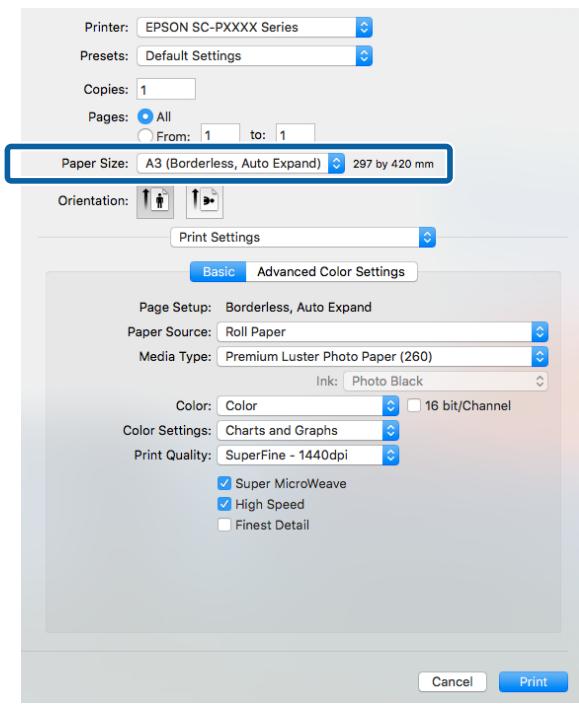579x704 pixels.
Task: Click the to page number field
Action: 295,134
